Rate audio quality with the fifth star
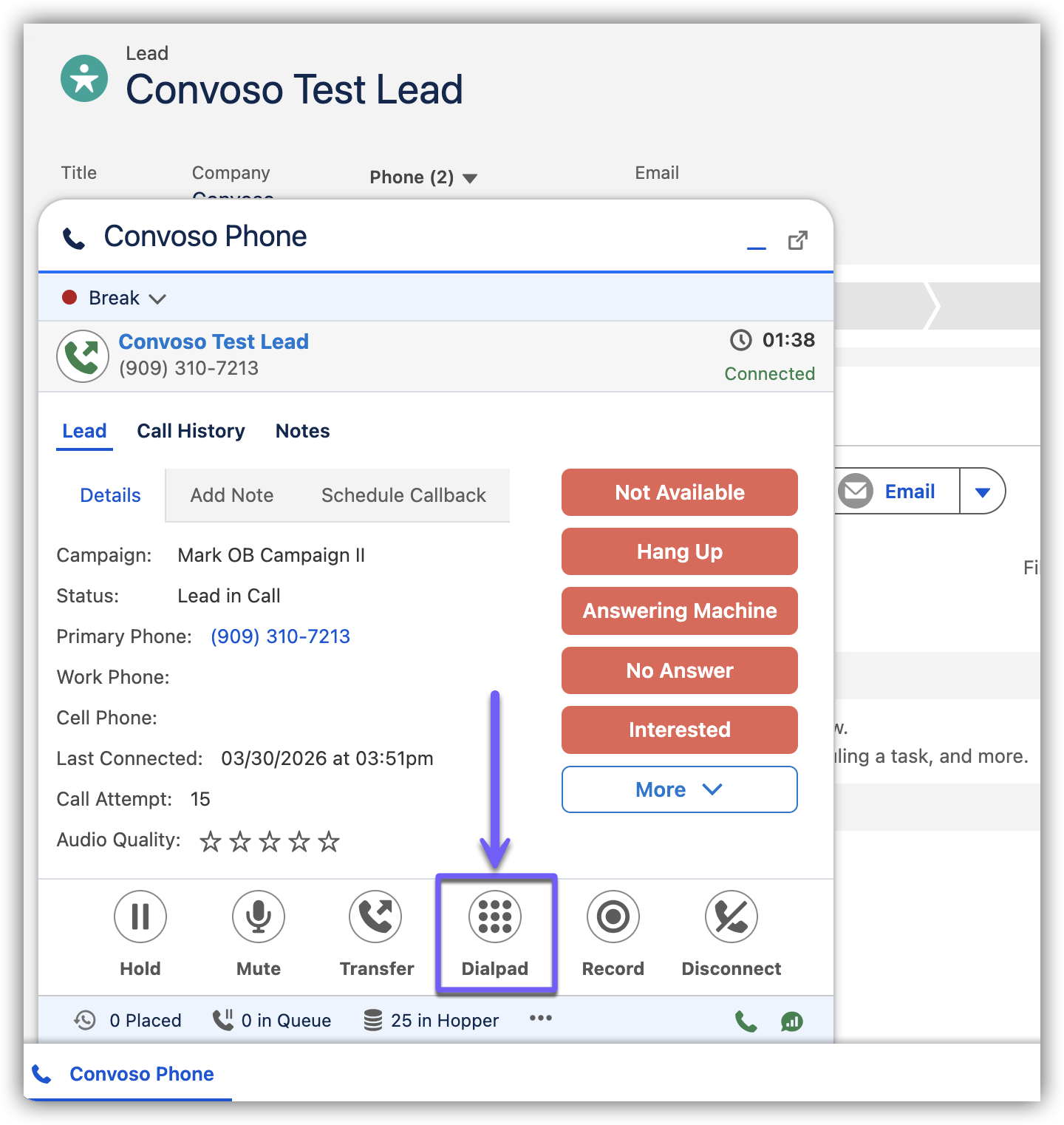Screen dimensions: 1064x1125 point(329,841)
